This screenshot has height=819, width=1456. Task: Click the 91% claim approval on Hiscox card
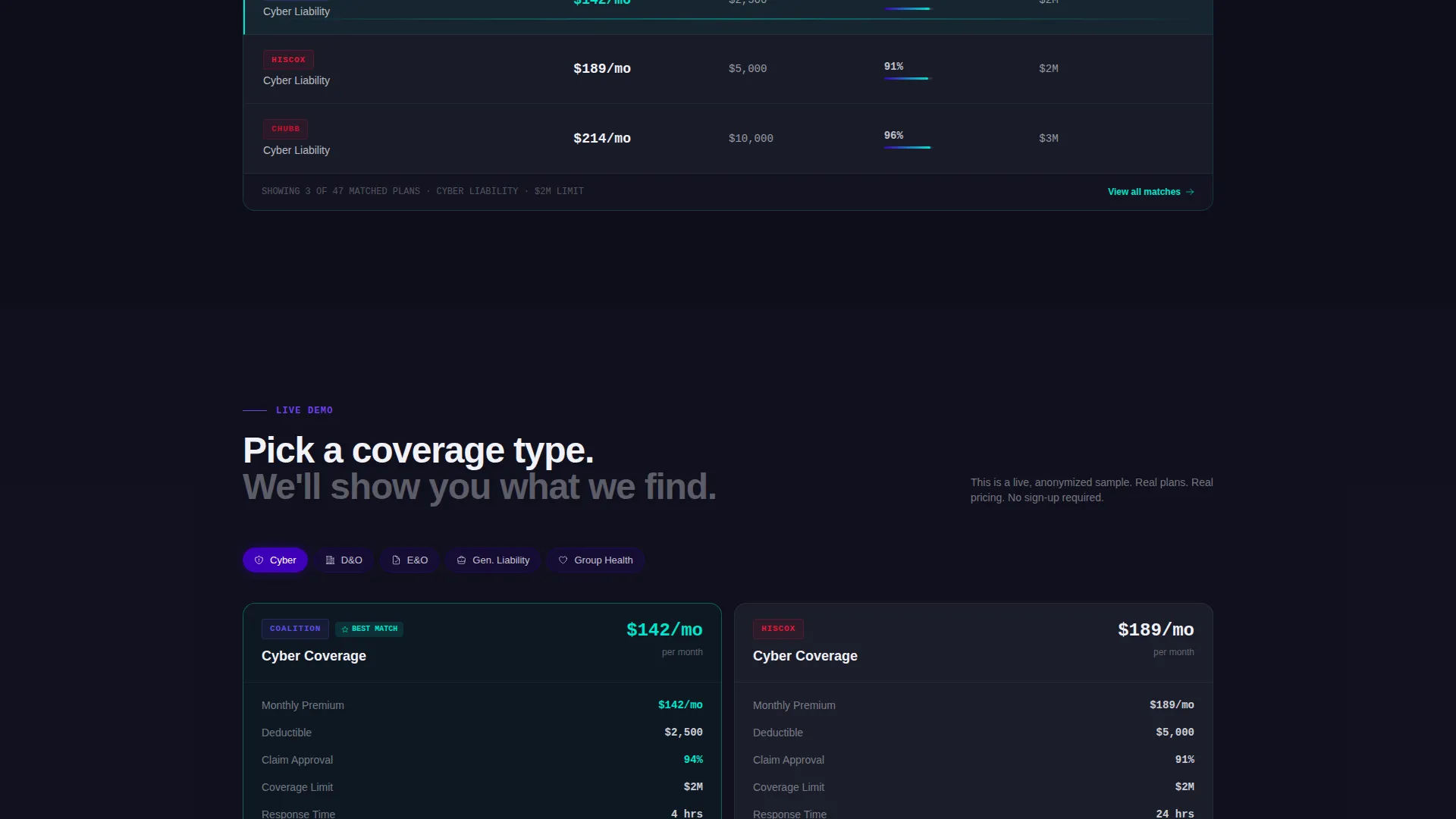(1185, 760)
